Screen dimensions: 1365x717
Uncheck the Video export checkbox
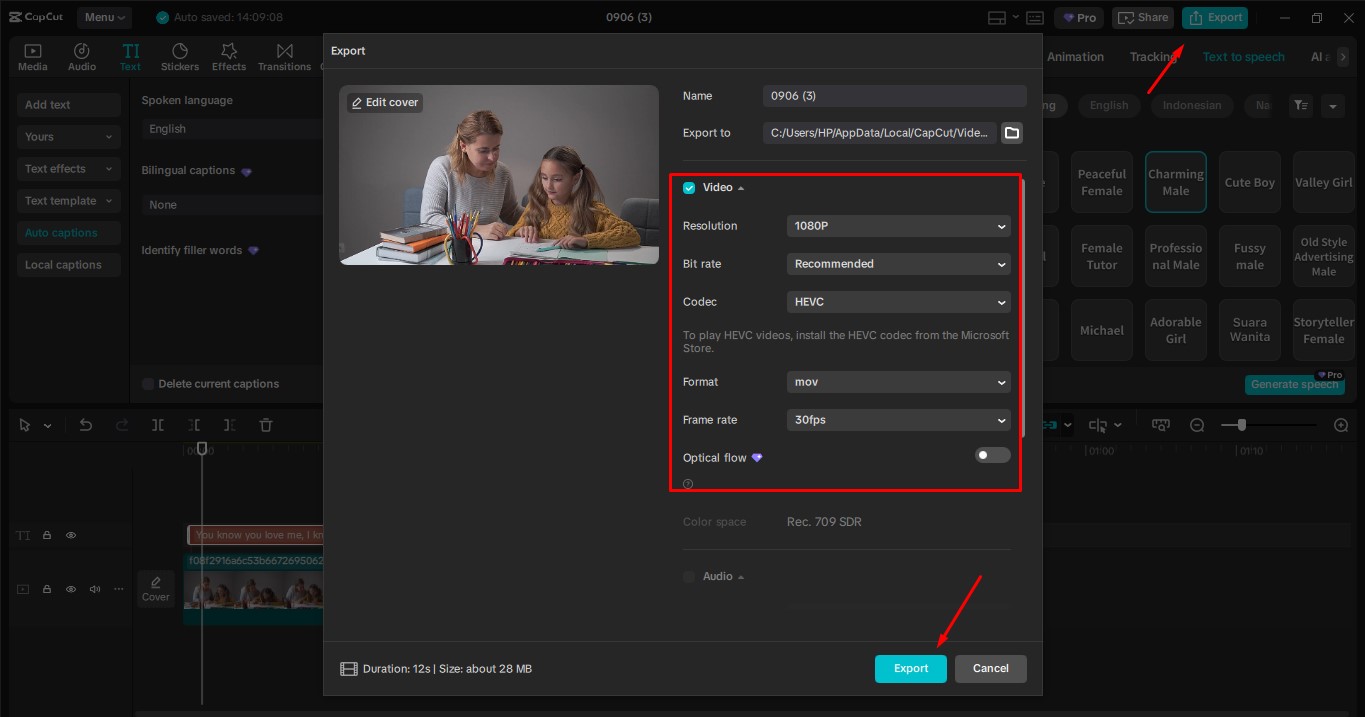(689, 187)
